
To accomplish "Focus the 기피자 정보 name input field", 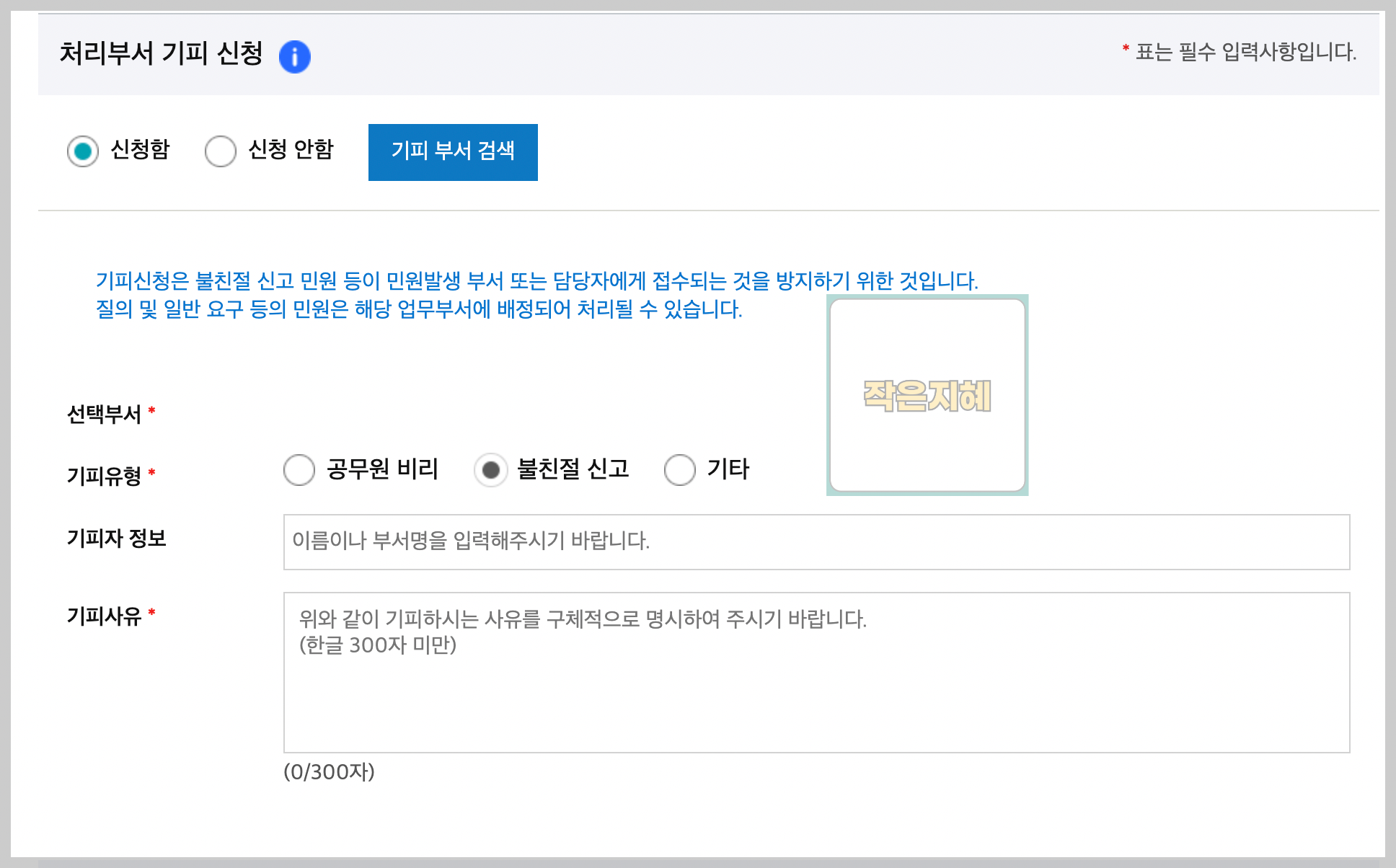I will (816, 542).
